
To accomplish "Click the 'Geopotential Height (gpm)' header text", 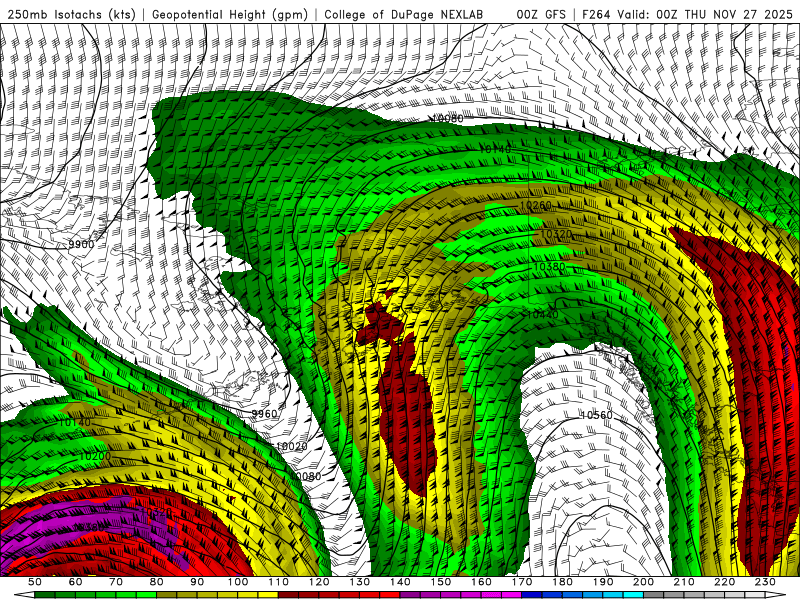I will [x=230, y=14].
